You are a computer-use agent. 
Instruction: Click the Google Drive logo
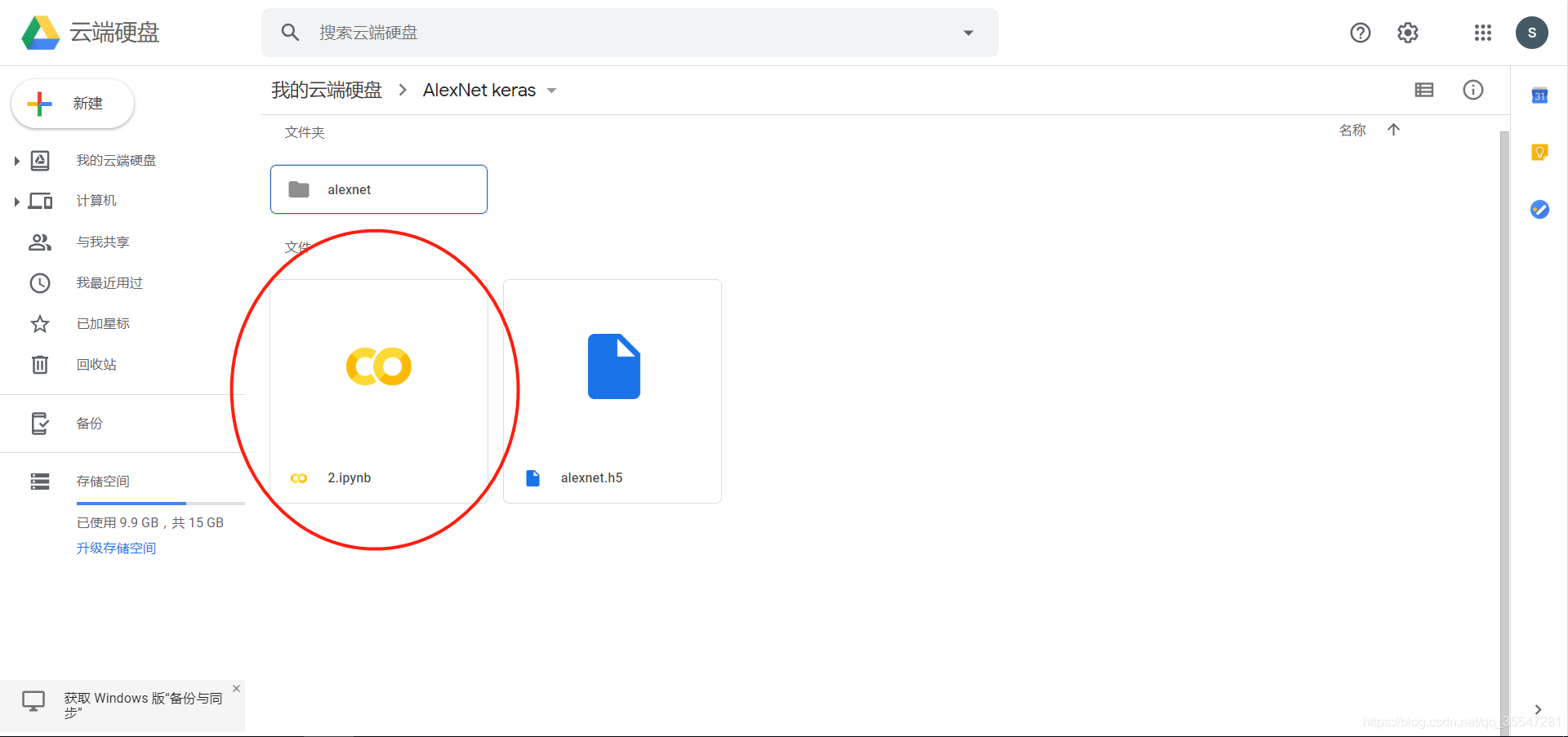tap(40, 33)
